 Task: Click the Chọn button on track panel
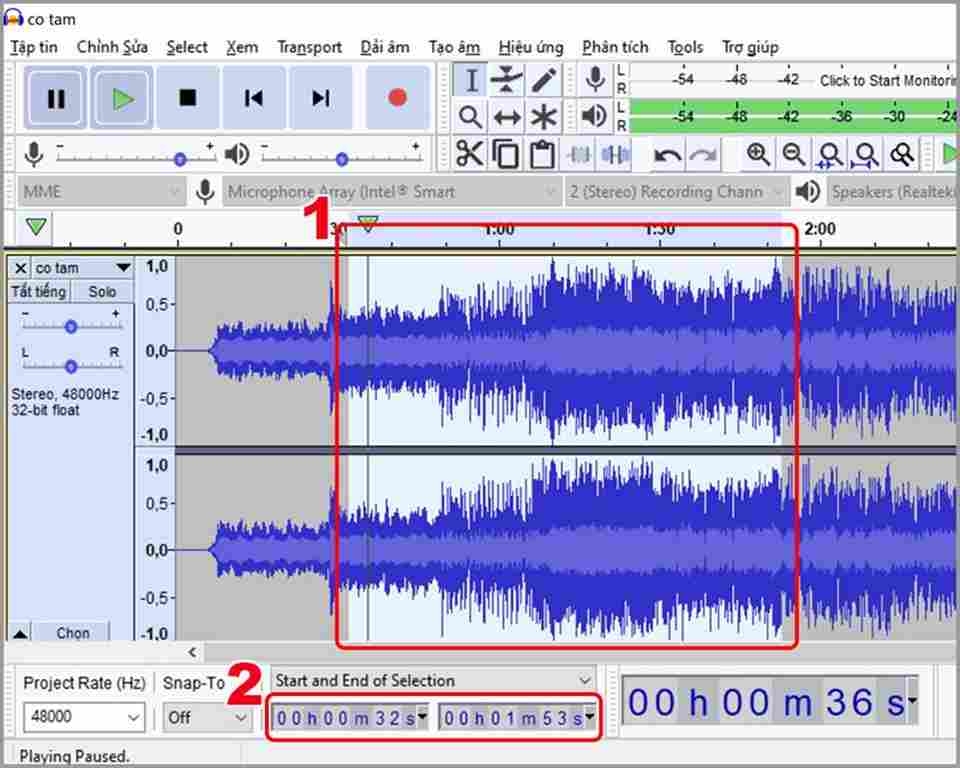click(70, 633)
